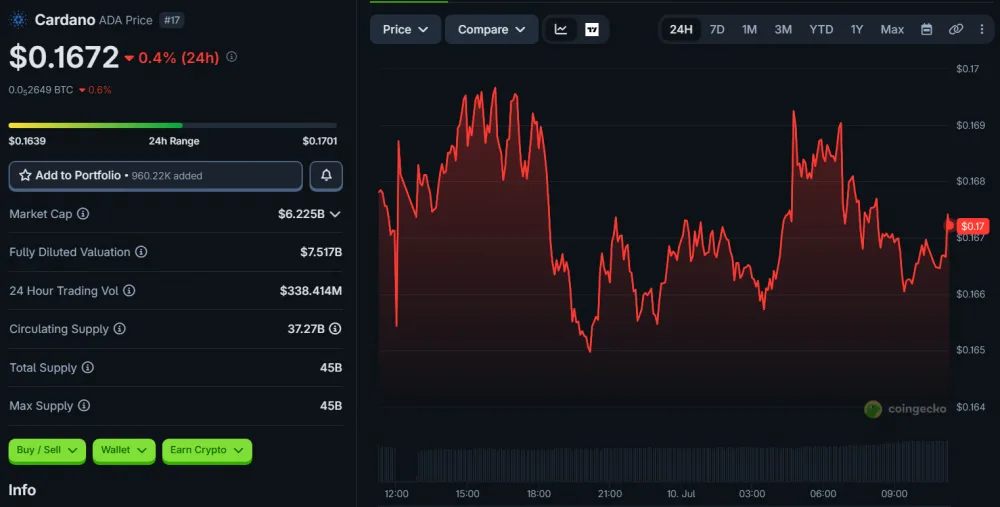Select the Max time range tab
The image size is (1000, 507).
click(x=892, y=29)
